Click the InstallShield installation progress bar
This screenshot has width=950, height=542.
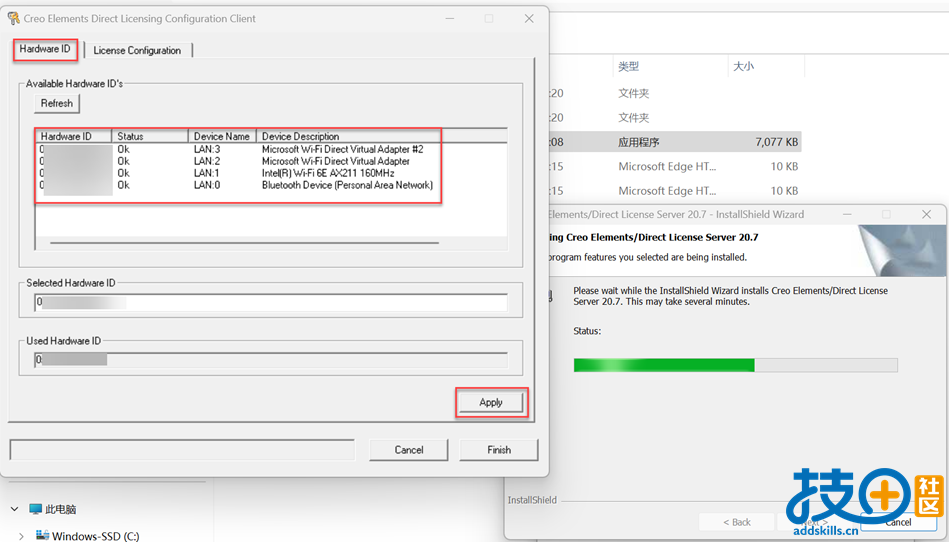[x=736, y=365]
